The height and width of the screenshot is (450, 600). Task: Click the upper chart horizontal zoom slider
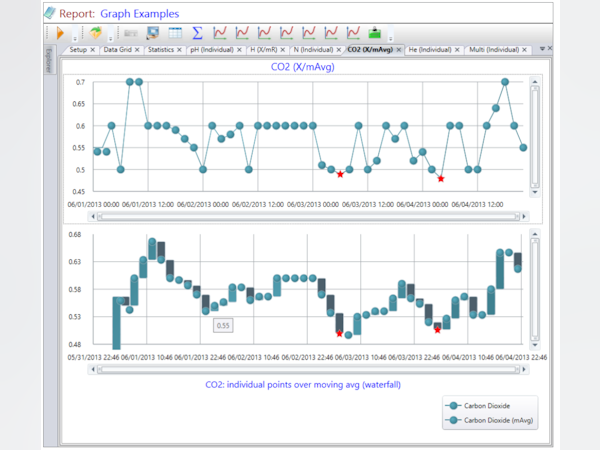[308, 217]
